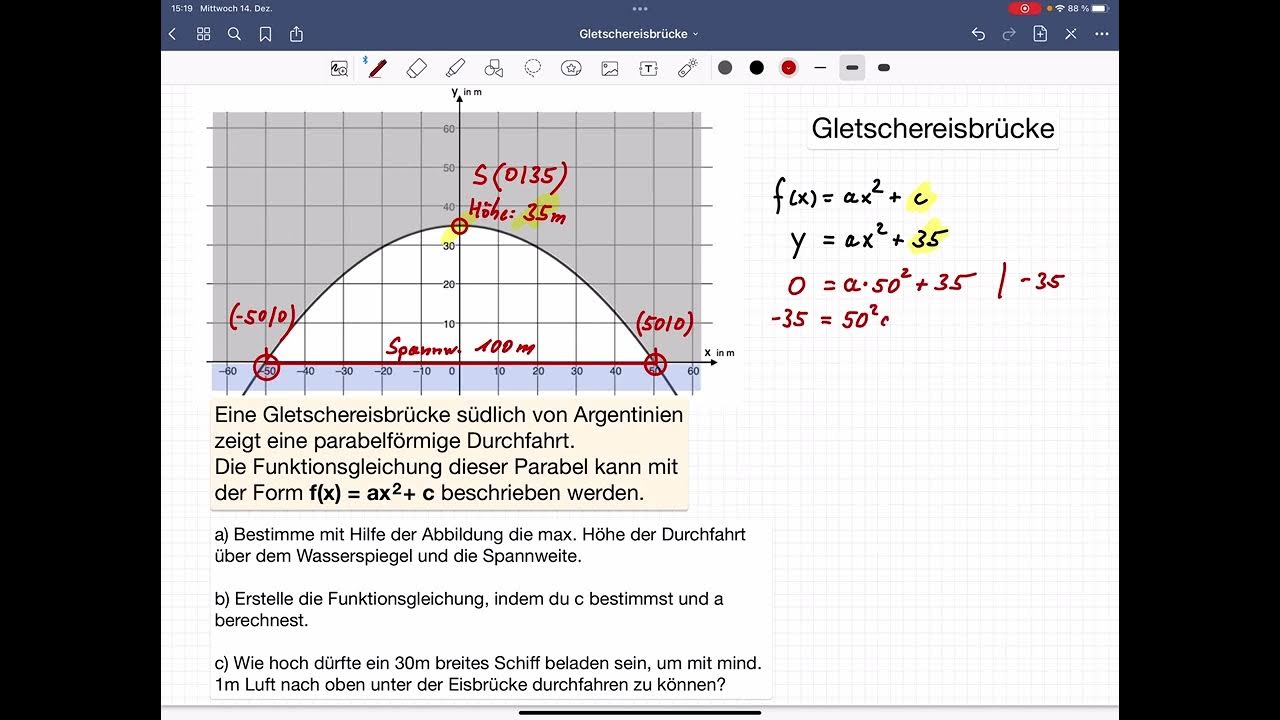
Task: Redo the last undone stroke
Action: tap(1009, 34)
